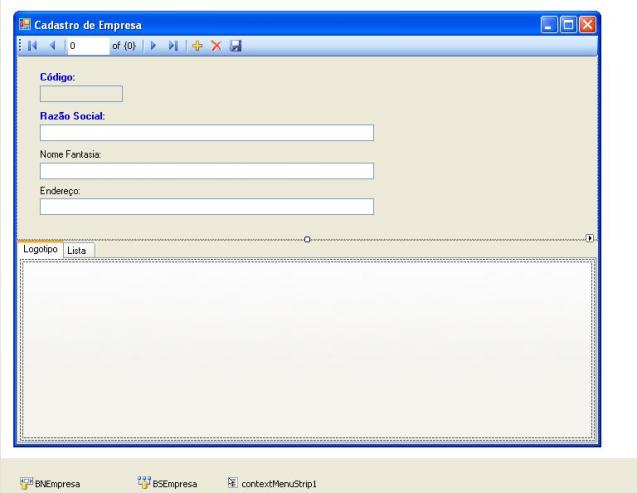The height and width of the screenshot is (493, 637).
Task: Click the Cadastro de Empresa form icon
Action: click(25, 24)
